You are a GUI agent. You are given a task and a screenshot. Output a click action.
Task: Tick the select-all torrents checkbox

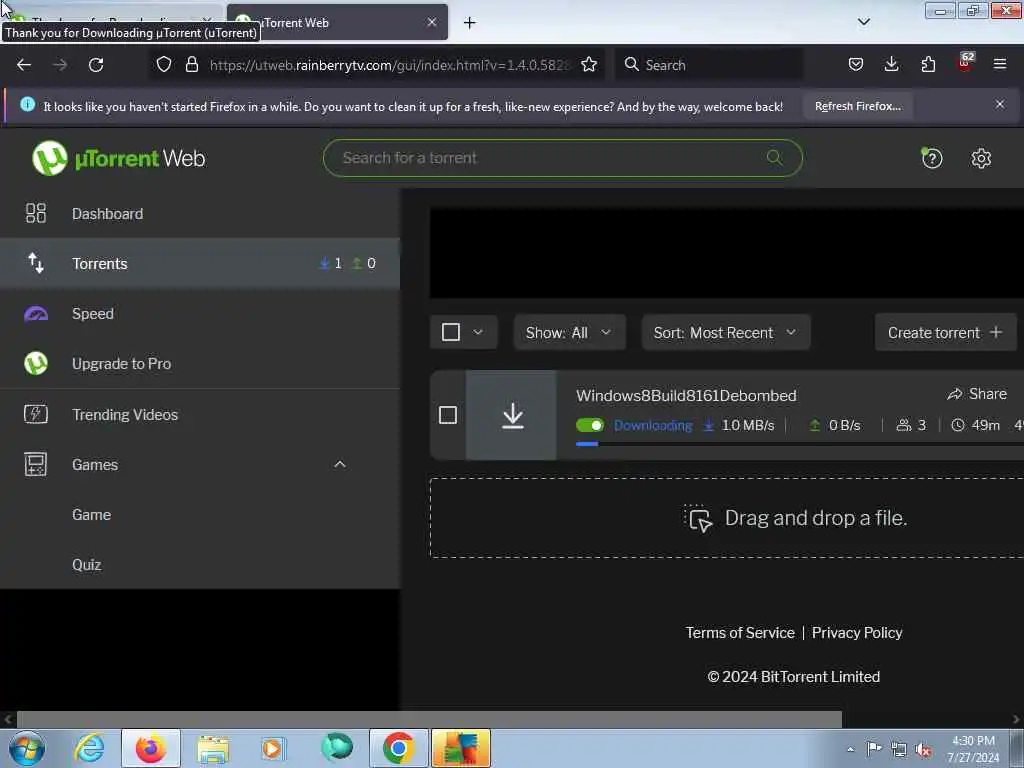click(x=451, y=332)
